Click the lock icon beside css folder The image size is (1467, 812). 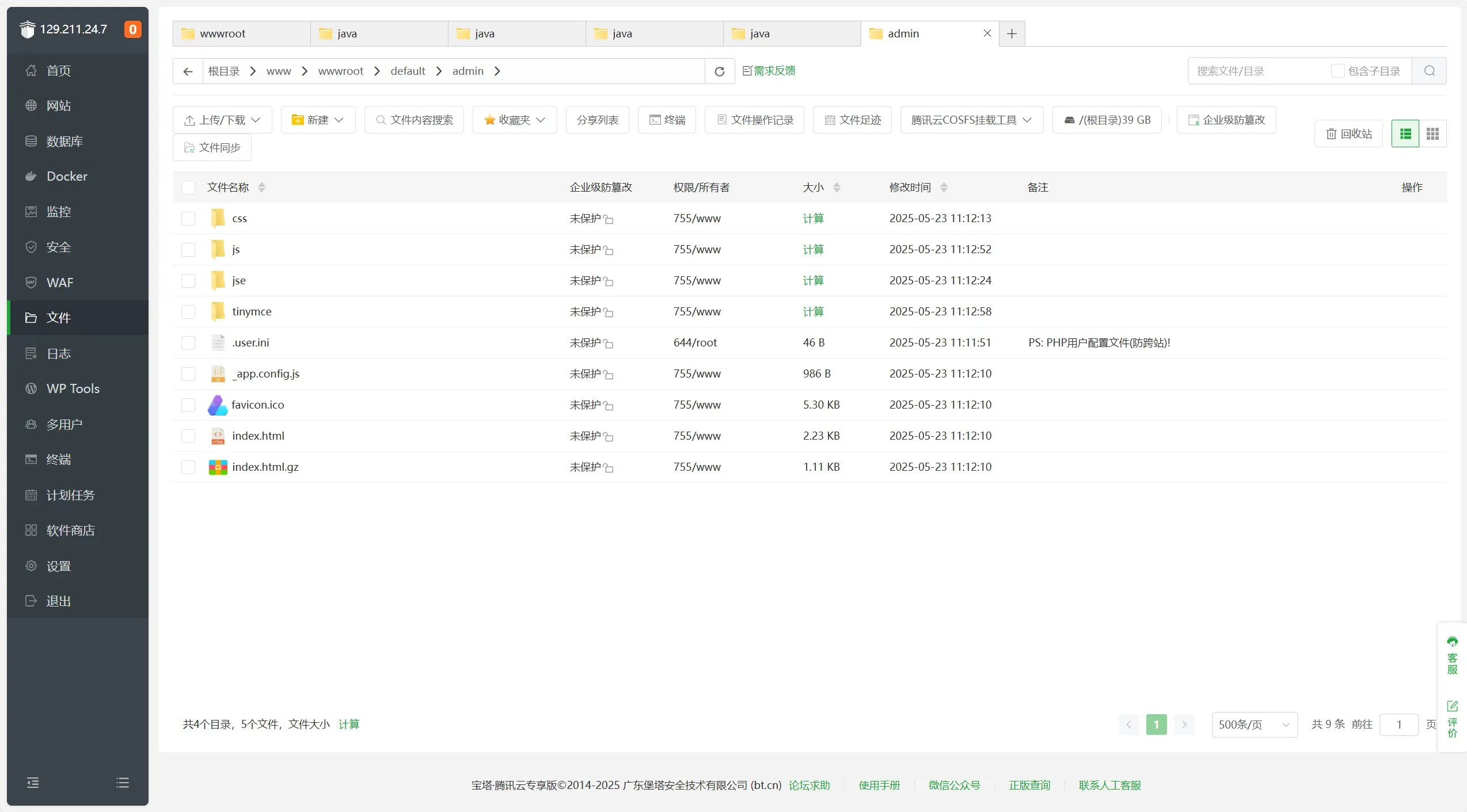pos(609,219)
